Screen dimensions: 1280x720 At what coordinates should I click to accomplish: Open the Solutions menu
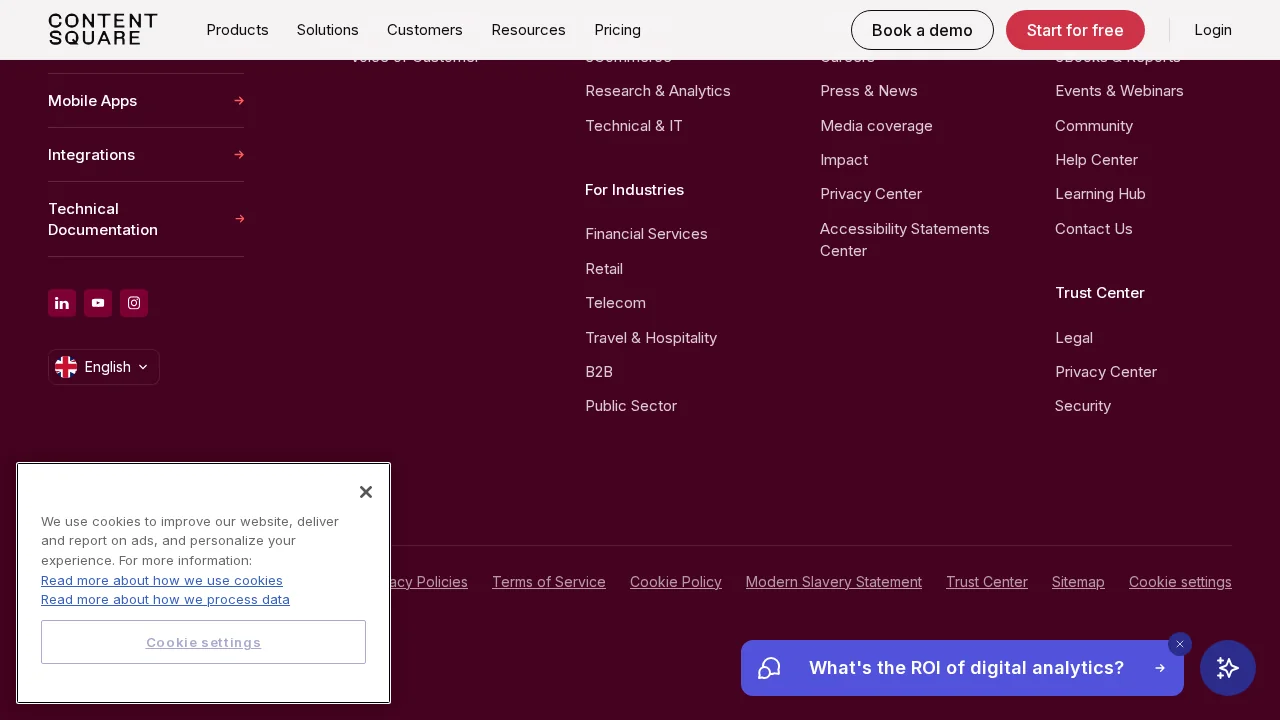click(327, 30)
